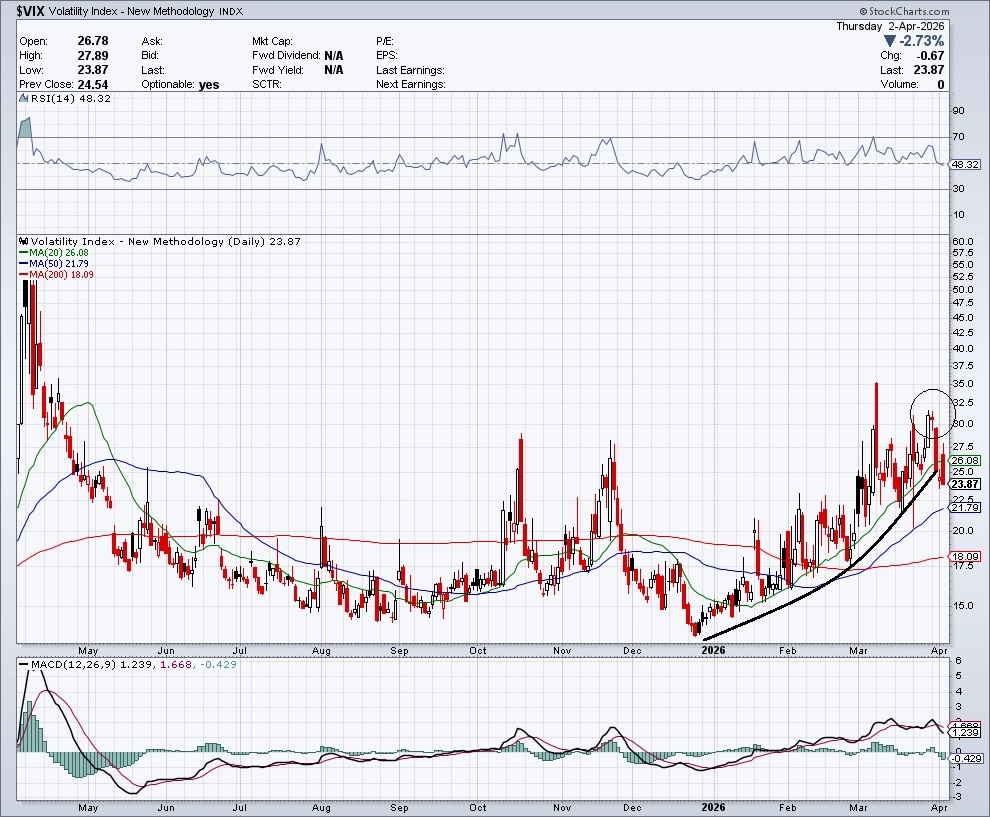The image size is (990, 817).
Task: Click the candlestick icon beside Volatility Index legend
Action: click(x=24, y=242)
